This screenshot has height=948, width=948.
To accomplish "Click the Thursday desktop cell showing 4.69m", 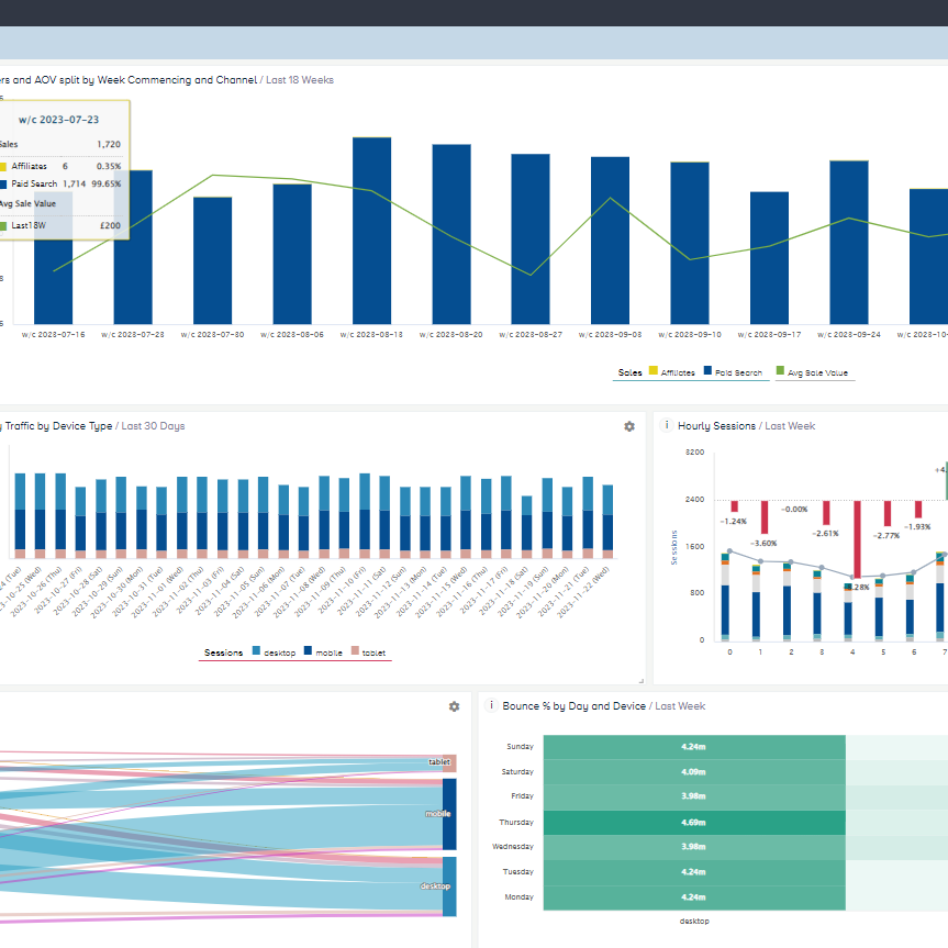I will pos(693,822).
